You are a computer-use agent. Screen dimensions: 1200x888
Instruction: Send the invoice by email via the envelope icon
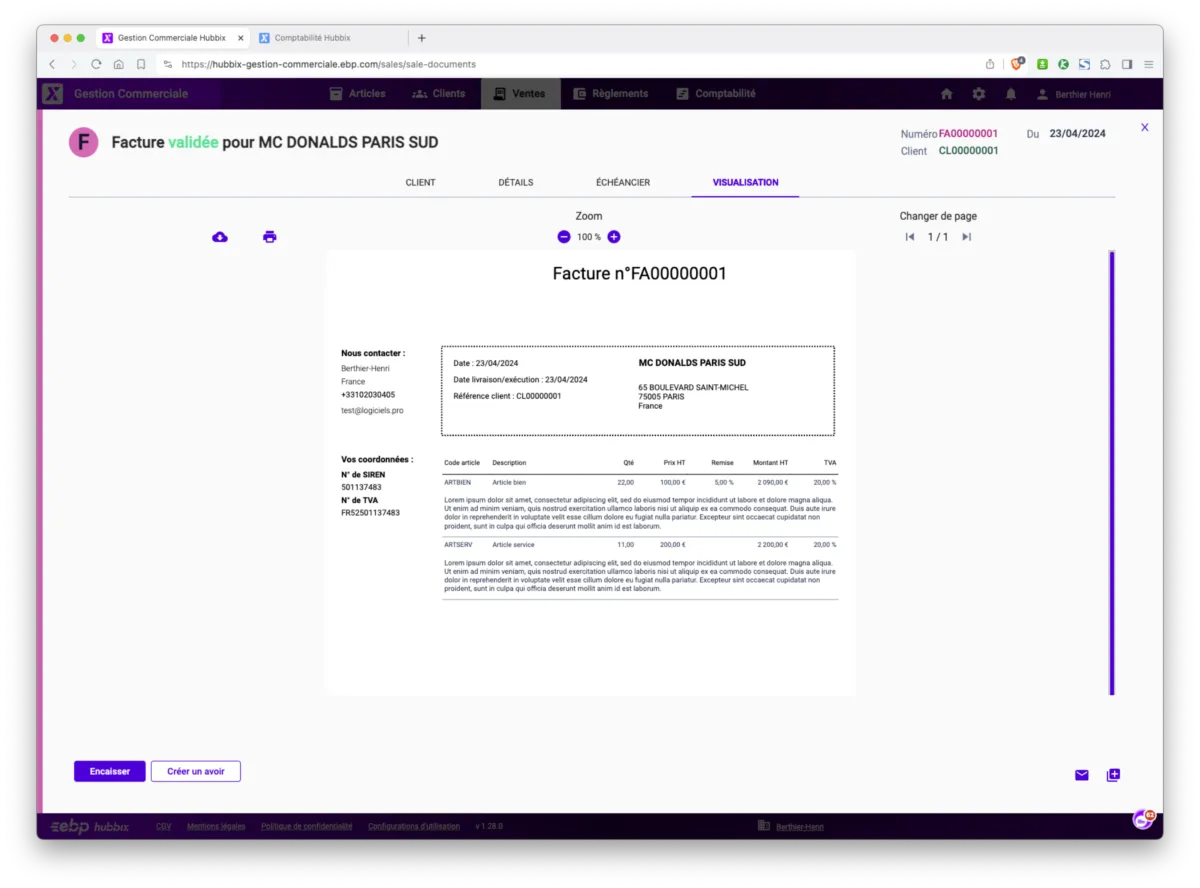click(1082, 775)
